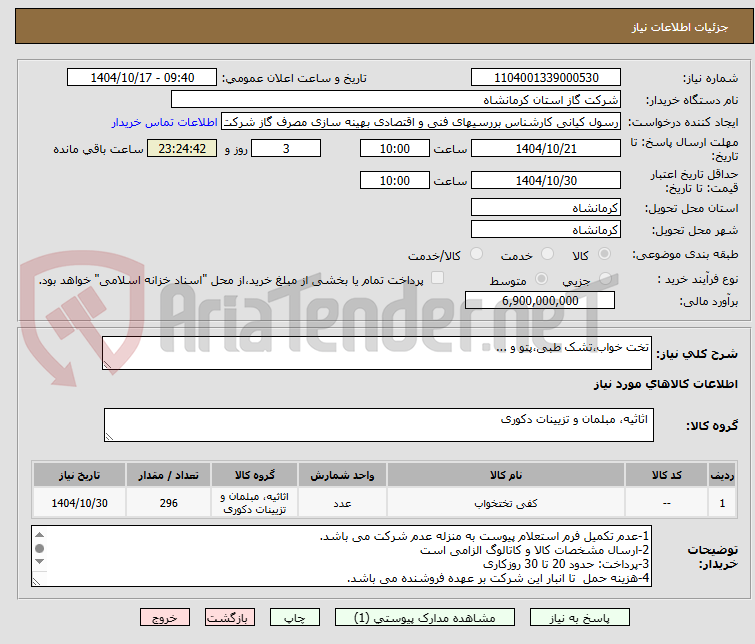Toggle the Islamic treasury payment checkbox
Screen dimensions: 755x644
pyautogui.click(x=437, y=278)
